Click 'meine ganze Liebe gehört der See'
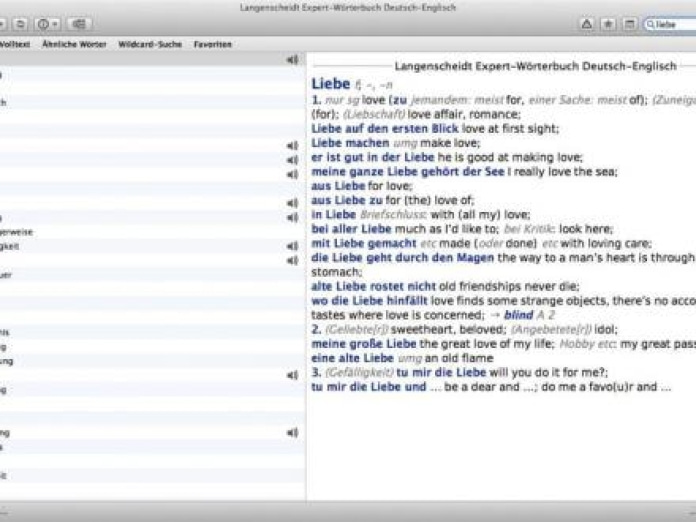696x522 pixels. (x=408, y=171)
